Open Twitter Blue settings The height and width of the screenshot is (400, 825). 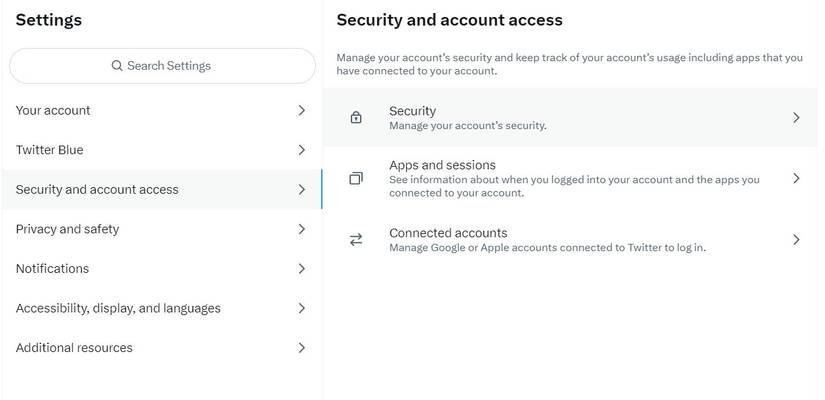pyautogui.click(x=162, y=150)
